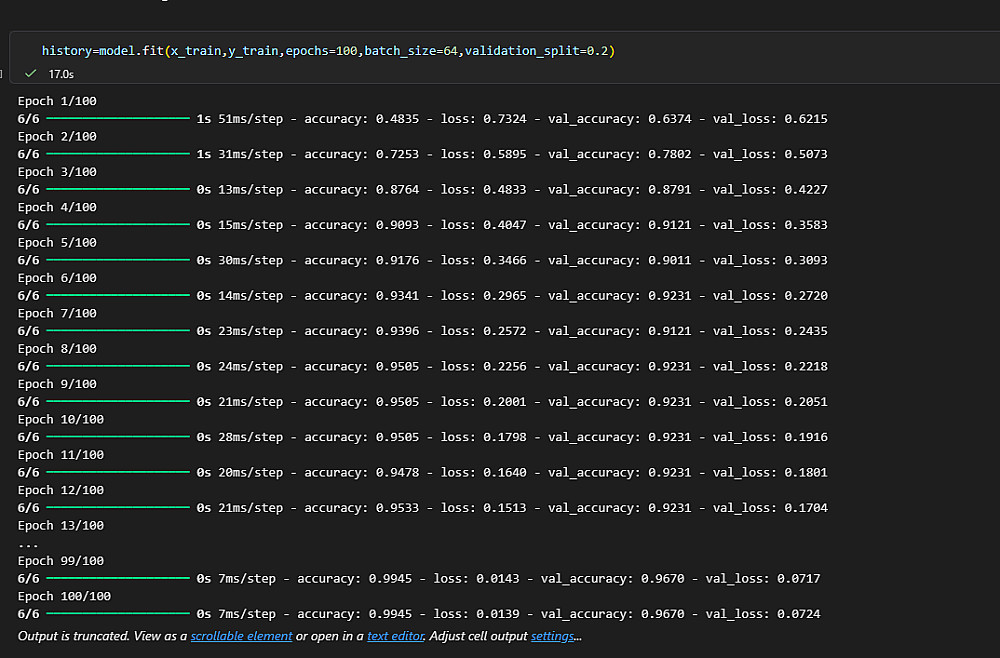1000x658 pixels.
Task: Place cursor in model.fit code cell
Action: 504,50
